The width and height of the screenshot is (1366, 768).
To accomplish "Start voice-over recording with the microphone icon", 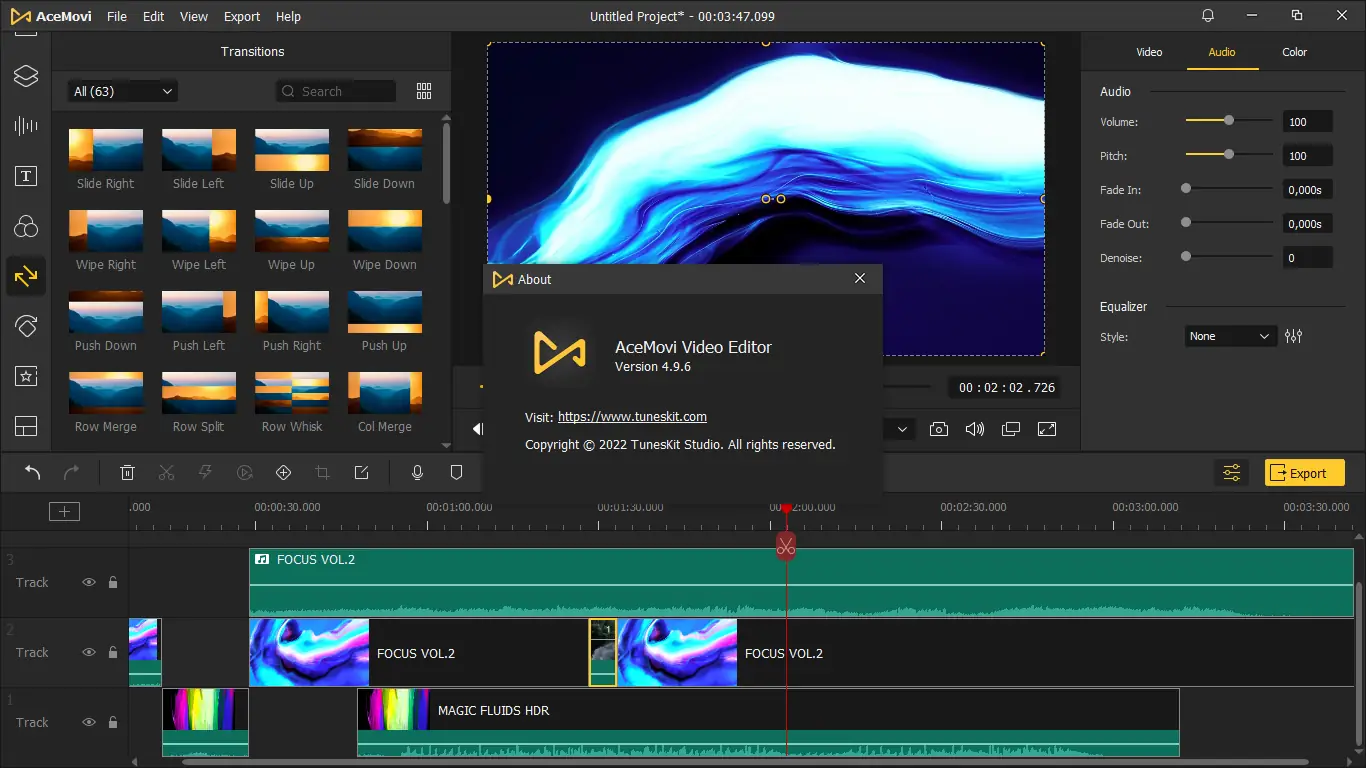I will tap(418, 473).
